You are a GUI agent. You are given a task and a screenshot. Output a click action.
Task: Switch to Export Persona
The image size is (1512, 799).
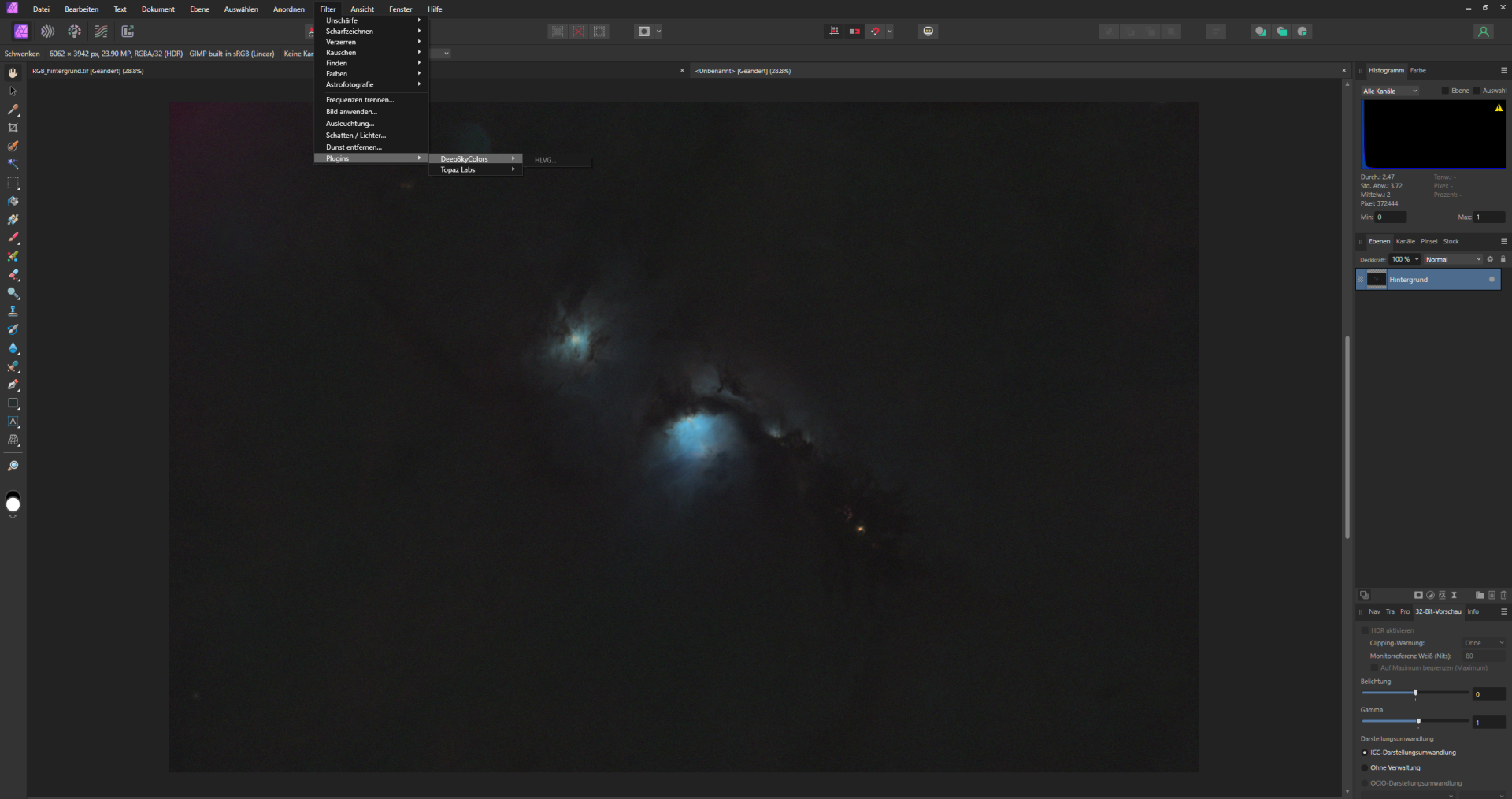(128, 32)
